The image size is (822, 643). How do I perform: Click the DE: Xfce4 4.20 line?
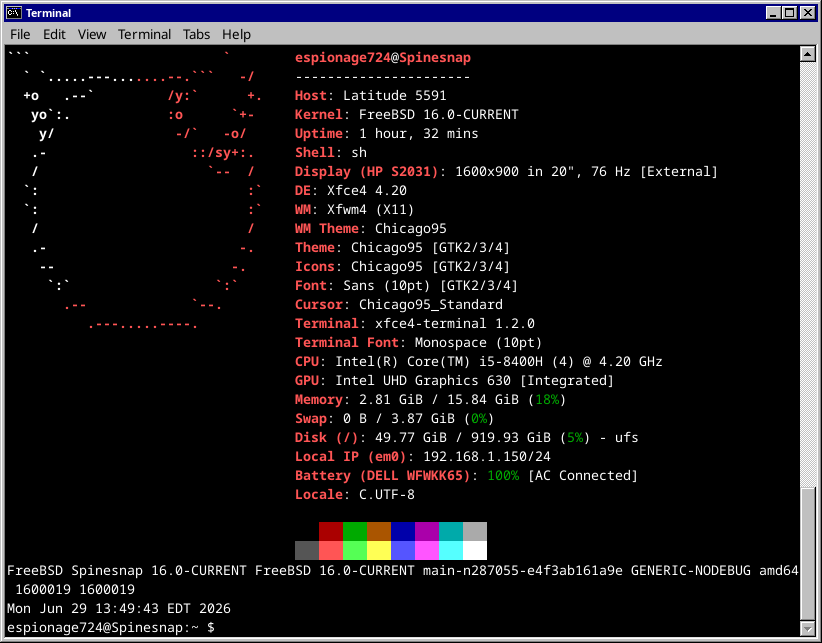pos(351,190)
